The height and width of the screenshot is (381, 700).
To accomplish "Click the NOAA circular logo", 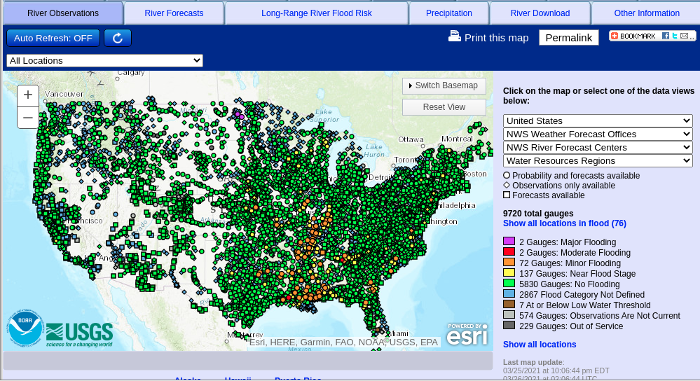I will tap(25, 328).
